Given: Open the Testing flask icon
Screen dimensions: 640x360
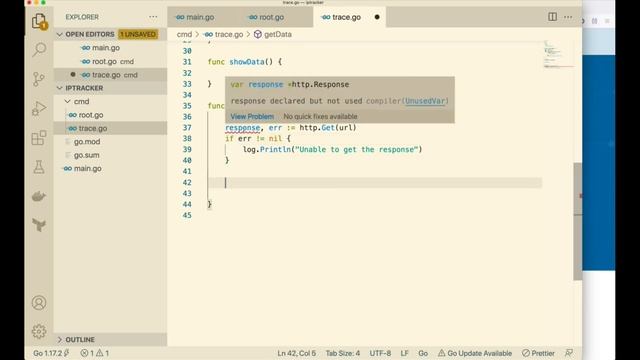Looking at the screenshot, I should point(39,167).
